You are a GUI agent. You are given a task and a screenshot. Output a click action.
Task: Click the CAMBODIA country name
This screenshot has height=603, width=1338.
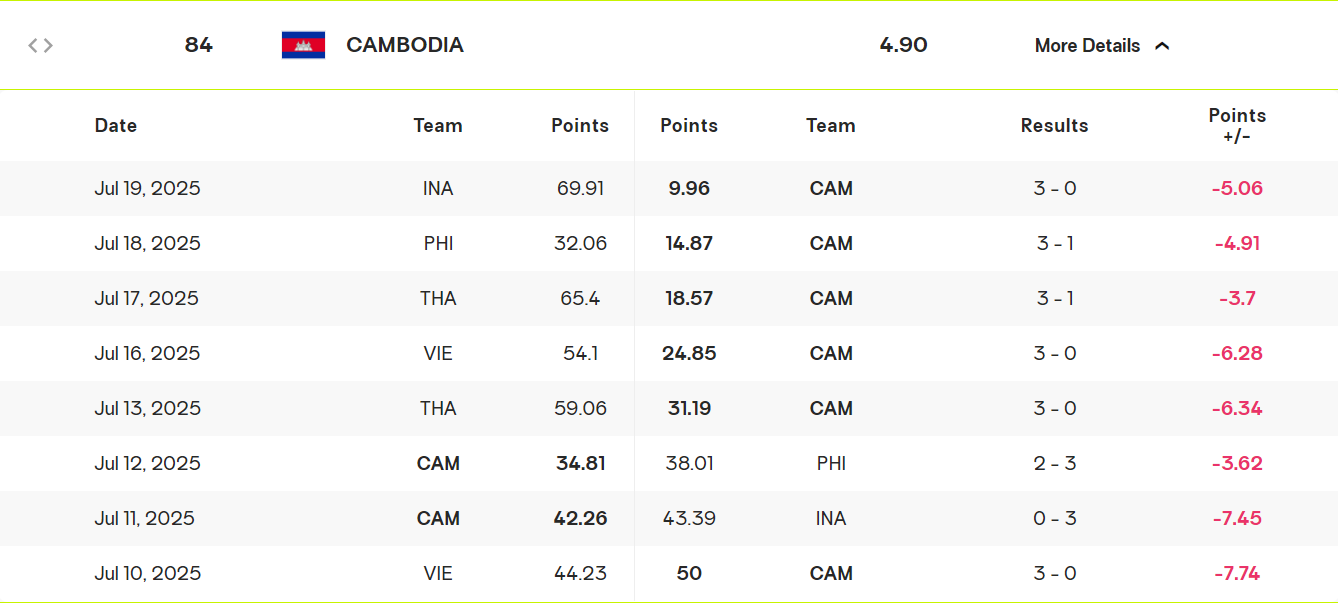coord(405,45)
